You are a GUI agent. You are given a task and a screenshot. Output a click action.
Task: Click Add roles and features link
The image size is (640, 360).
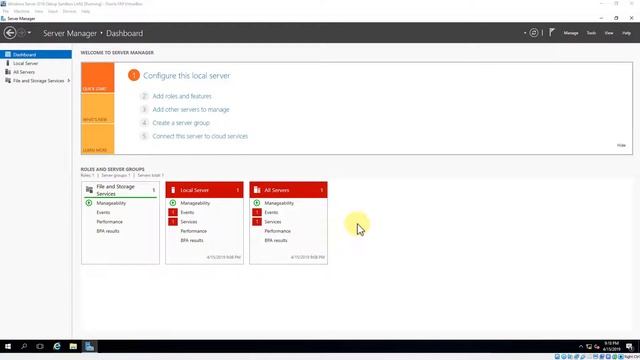click(x=182, y=96)
